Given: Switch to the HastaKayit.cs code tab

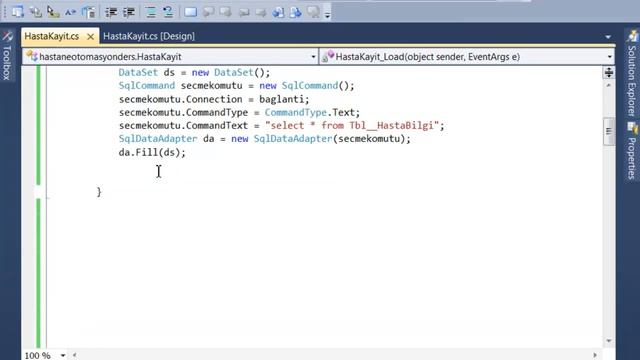Looking at the screenshot, I should [52, 36].
